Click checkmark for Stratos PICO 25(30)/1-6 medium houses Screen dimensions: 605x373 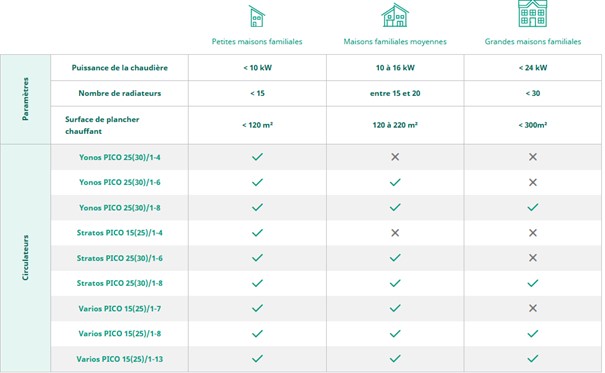coord(395,258)
